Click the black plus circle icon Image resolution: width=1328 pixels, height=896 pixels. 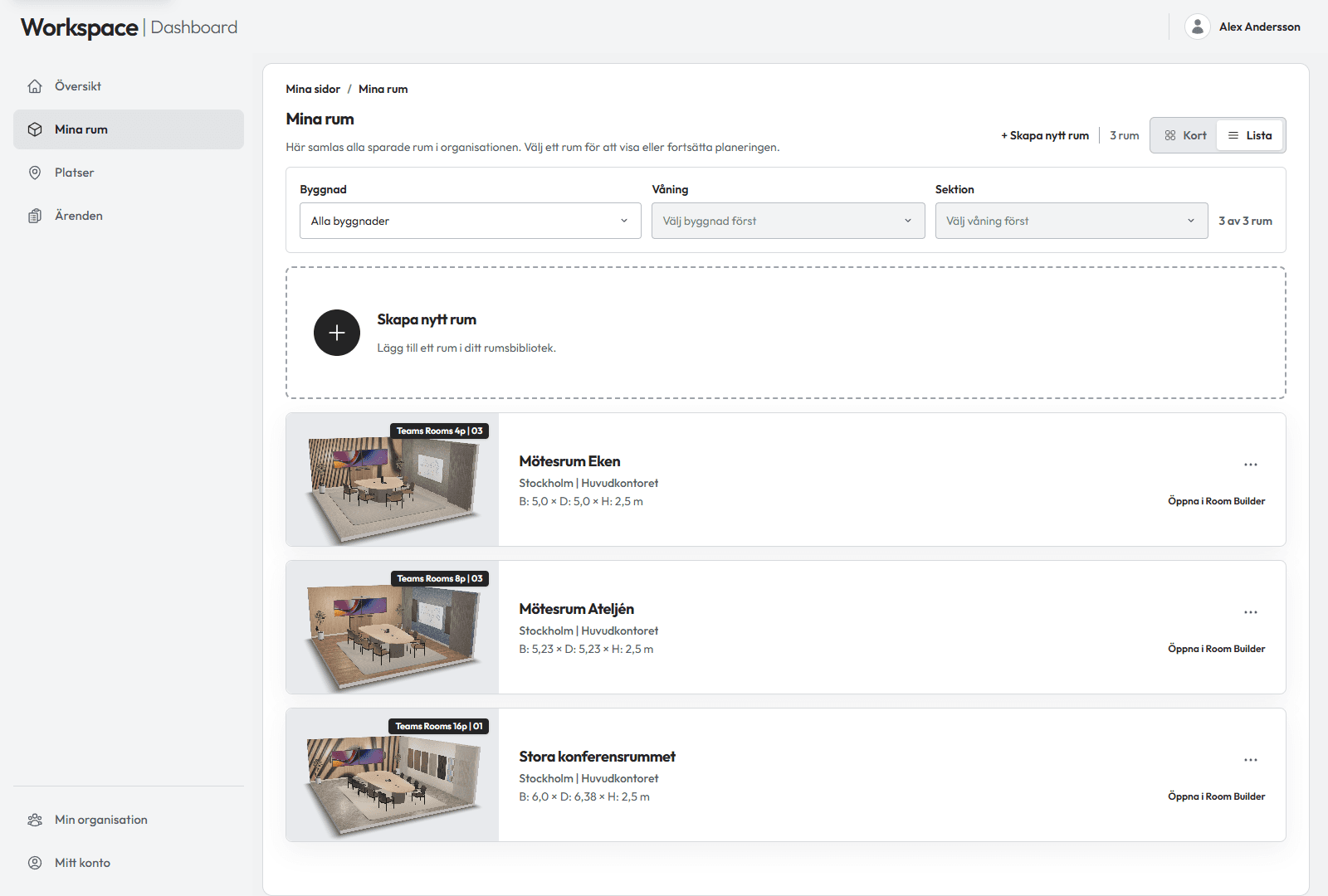(x=337, y=333)
